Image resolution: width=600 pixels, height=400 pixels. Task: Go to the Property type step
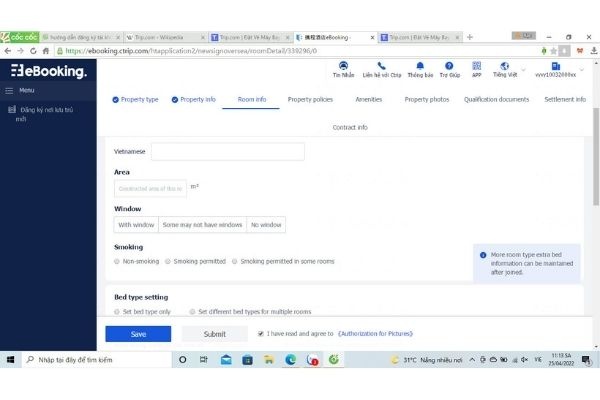tap(135, 100)
